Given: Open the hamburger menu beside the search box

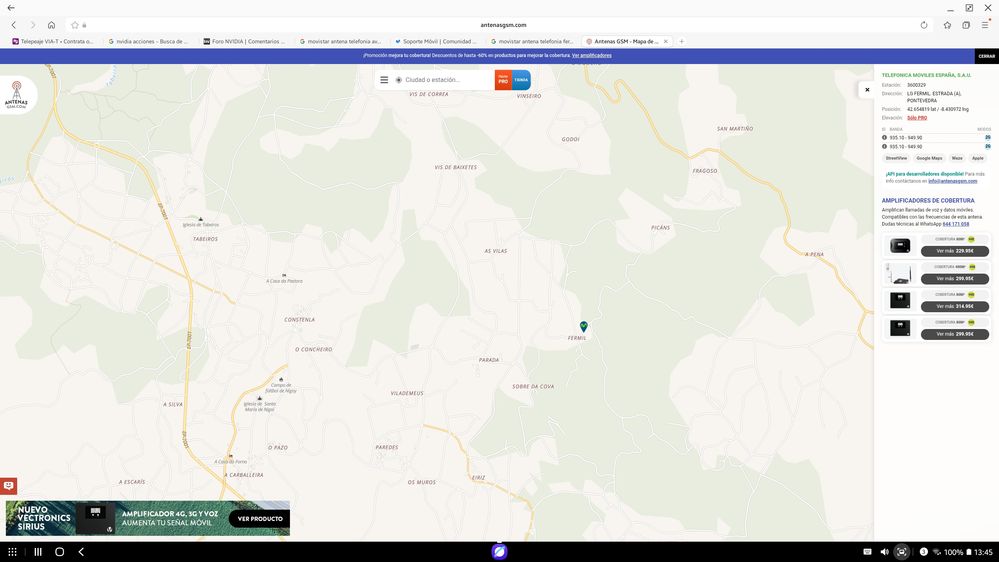Looking at the screenshot, I should coord(384,80).
